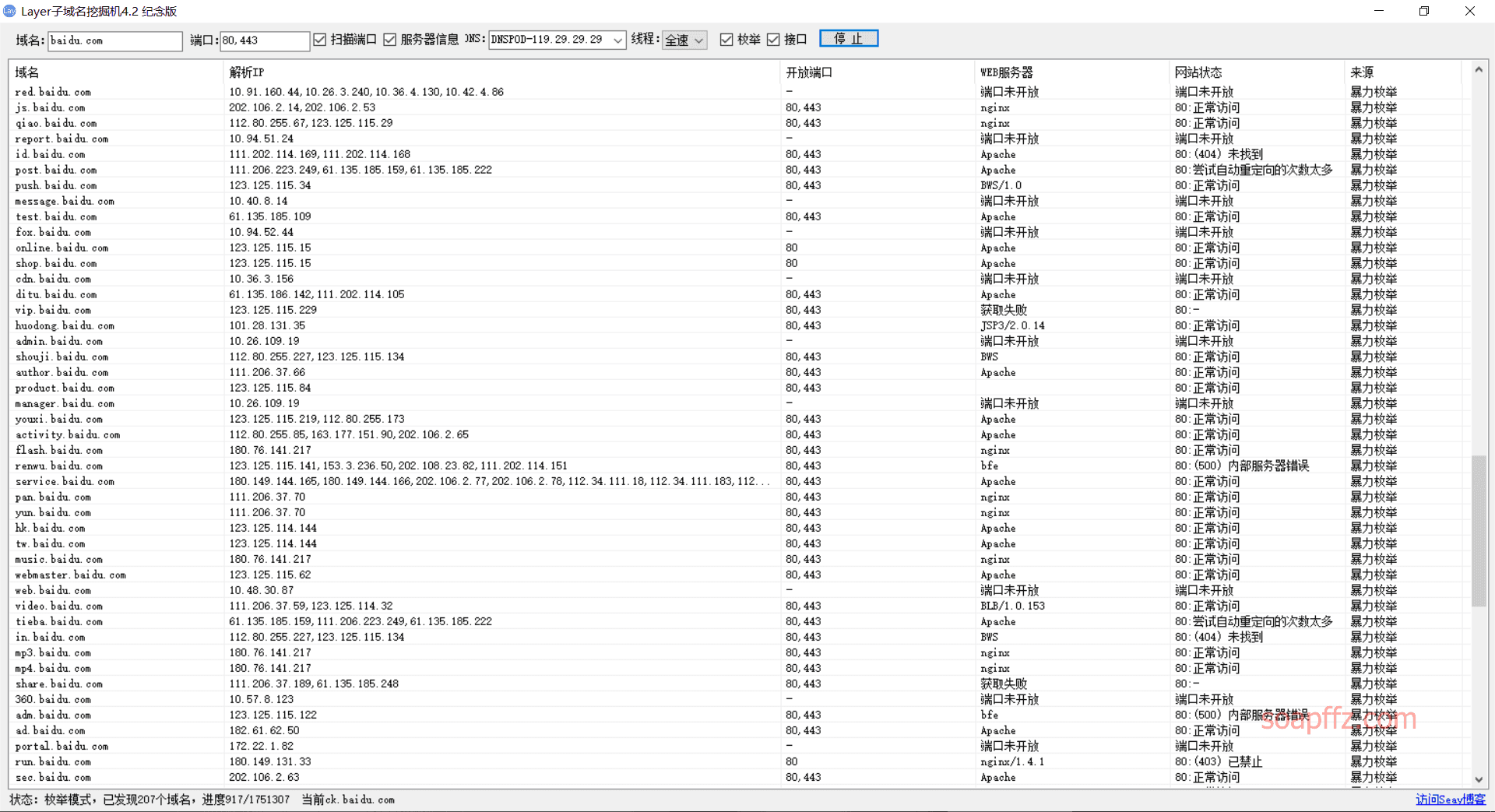Open the 访问Seay博客 link

coord(1451,800)
